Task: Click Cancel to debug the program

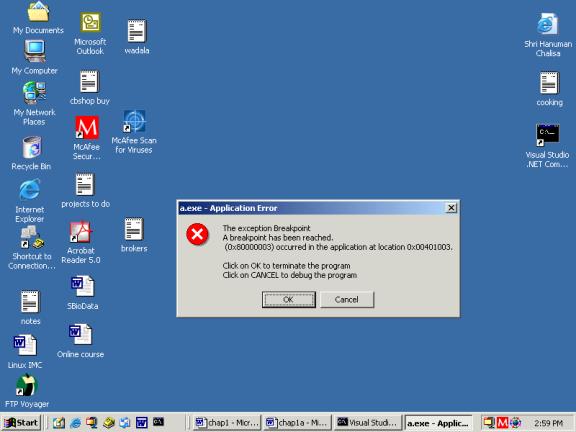Action: [347, 300]
